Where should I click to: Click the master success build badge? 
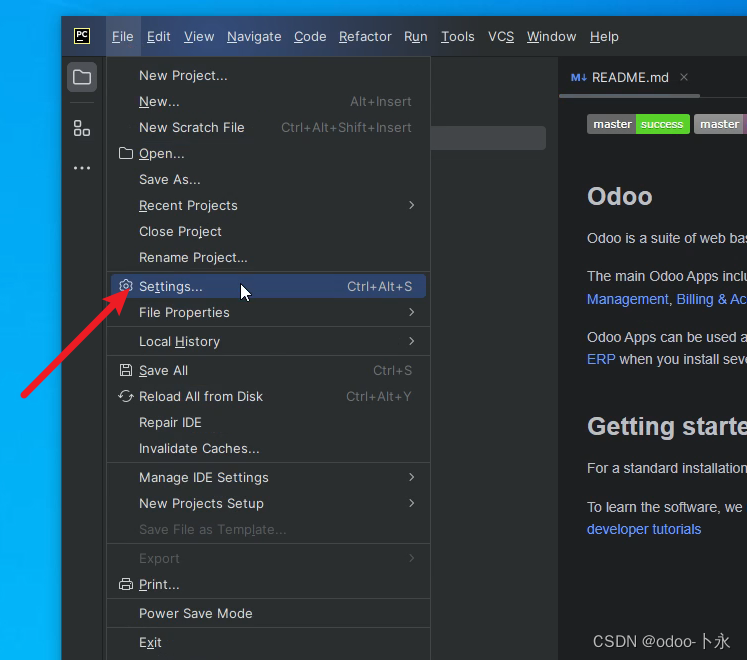(638, 124)
